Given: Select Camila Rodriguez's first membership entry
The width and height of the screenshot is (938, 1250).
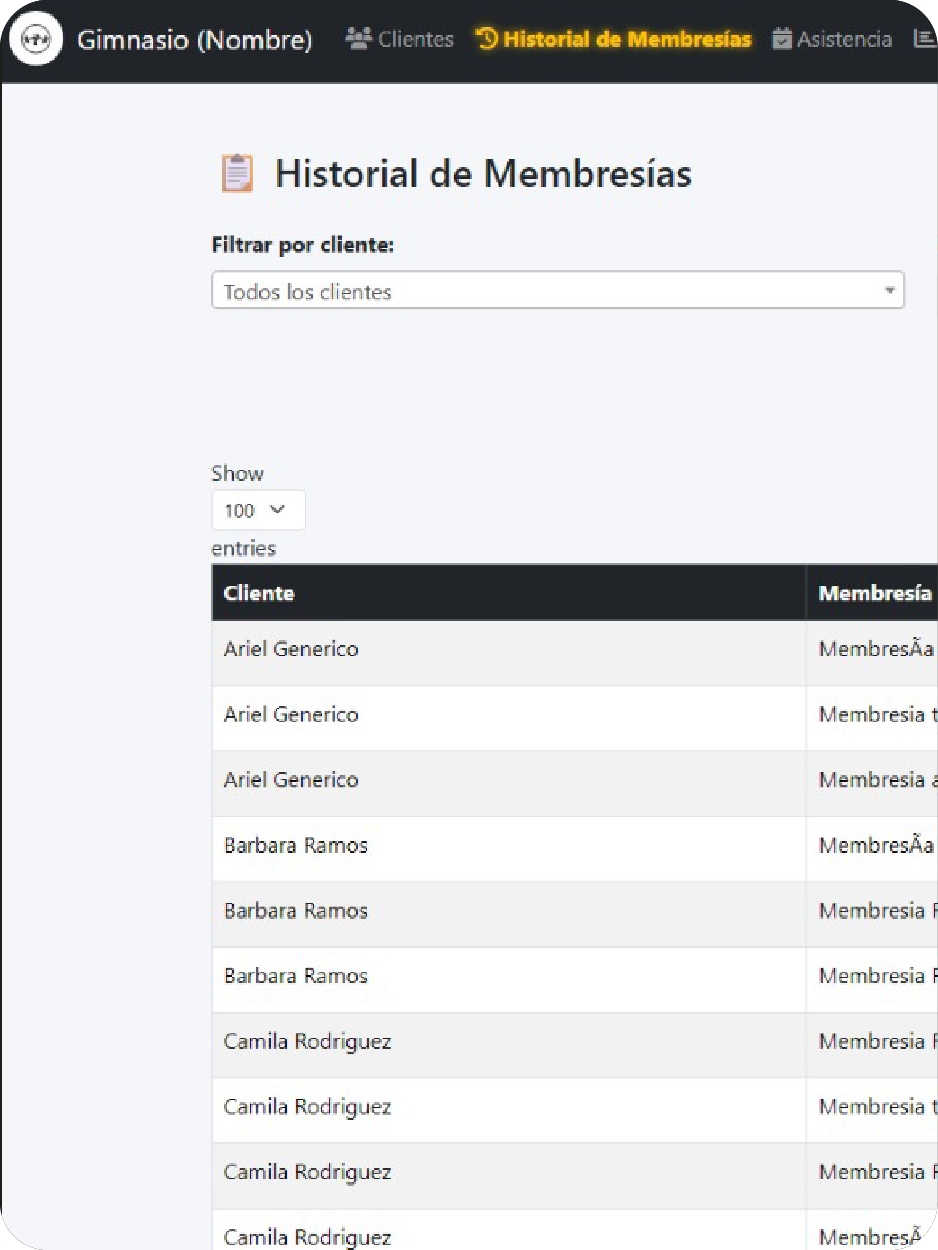Looking at the screenshot, I should [x=308, y=1041].
